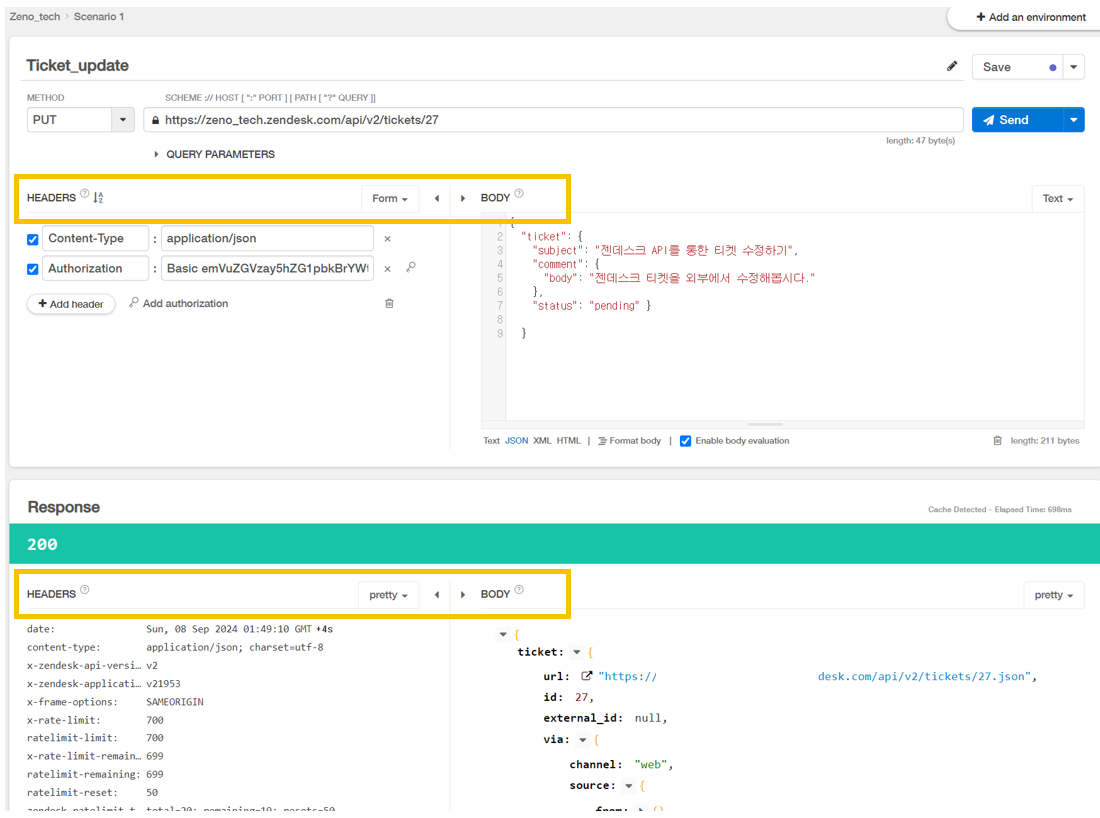
Task: Open the tickets/27.json url link
Action: (x=817, y=676)
